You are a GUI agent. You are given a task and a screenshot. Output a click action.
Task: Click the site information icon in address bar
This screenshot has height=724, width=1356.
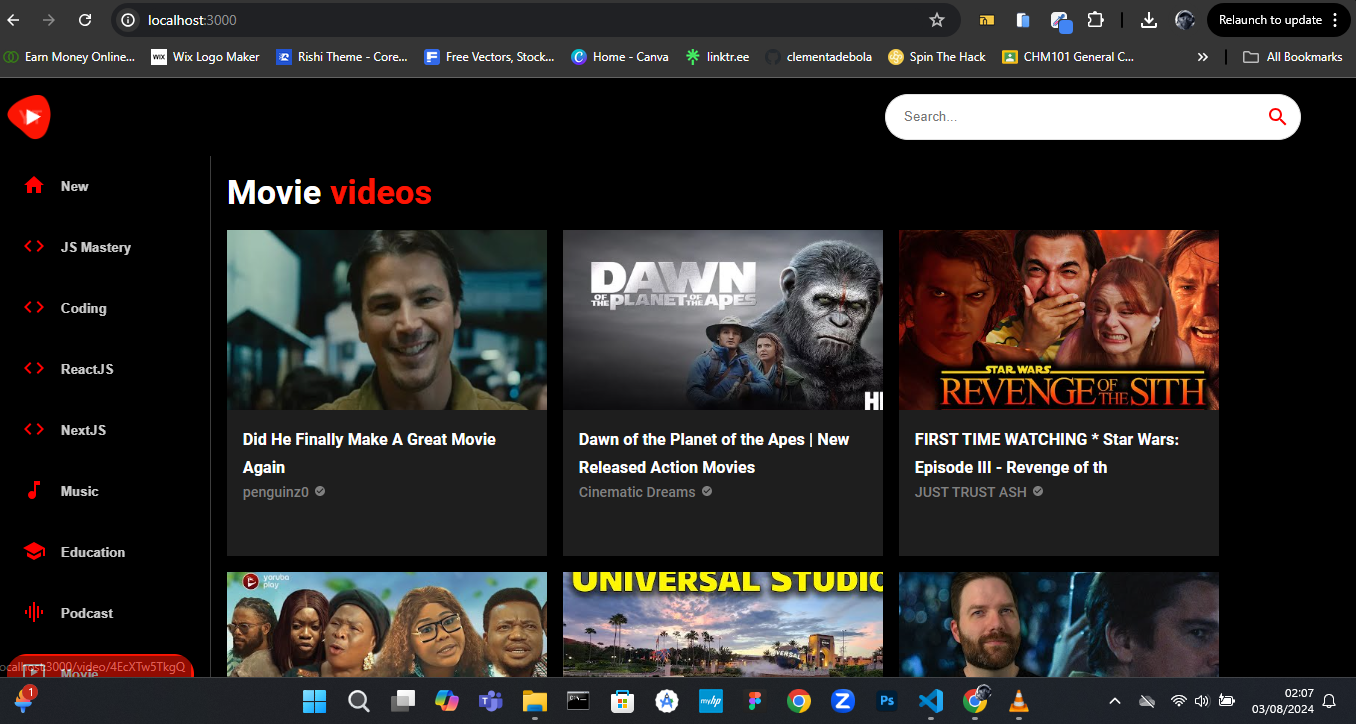point(128,20)
